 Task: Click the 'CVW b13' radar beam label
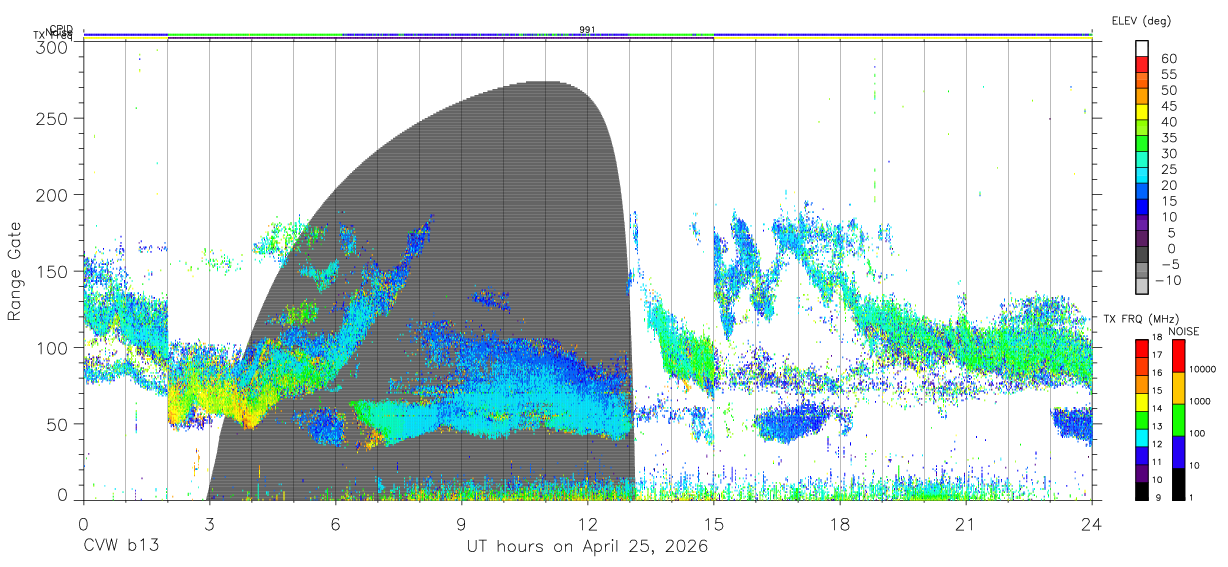point(120,547)
